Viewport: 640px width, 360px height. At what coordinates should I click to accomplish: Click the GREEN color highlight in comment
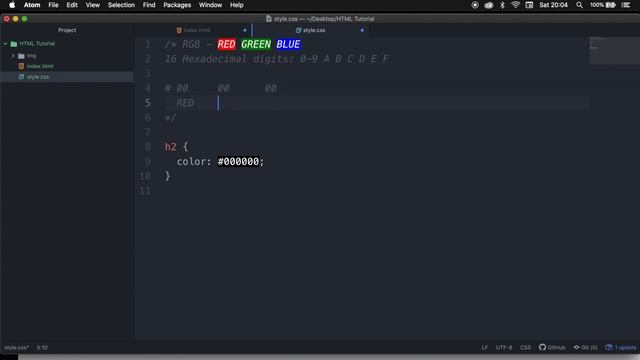(x=256, y=44)
